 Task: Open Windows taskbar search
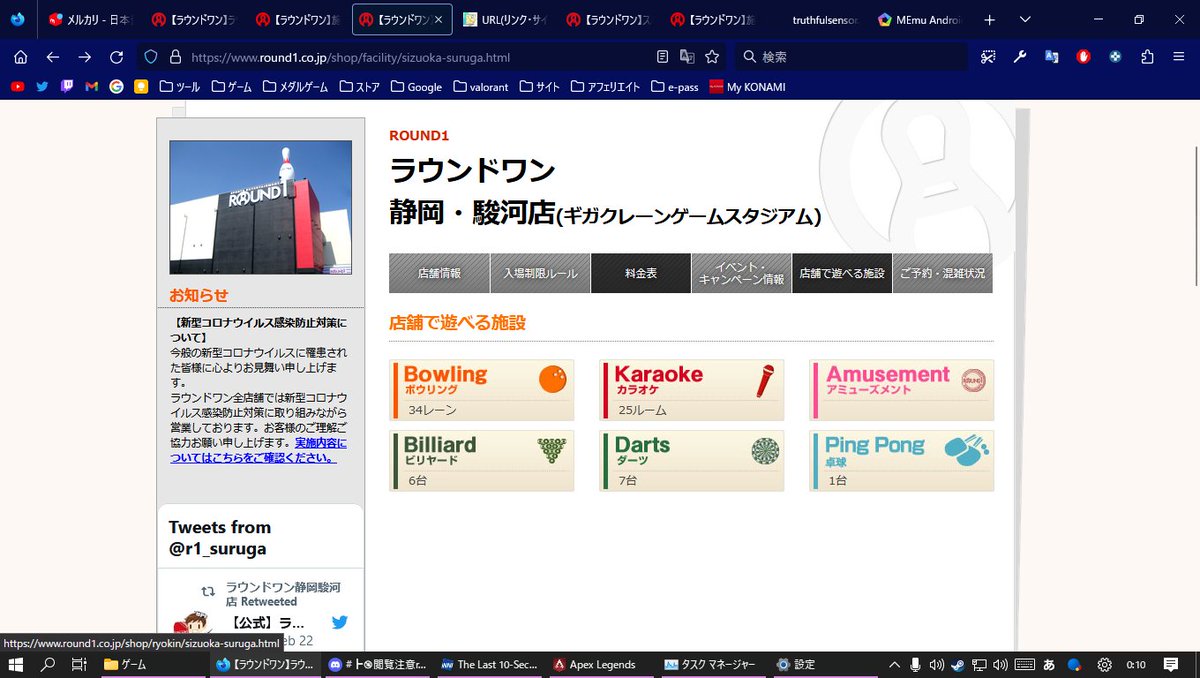pyautogui.click(x=47, y=664)
